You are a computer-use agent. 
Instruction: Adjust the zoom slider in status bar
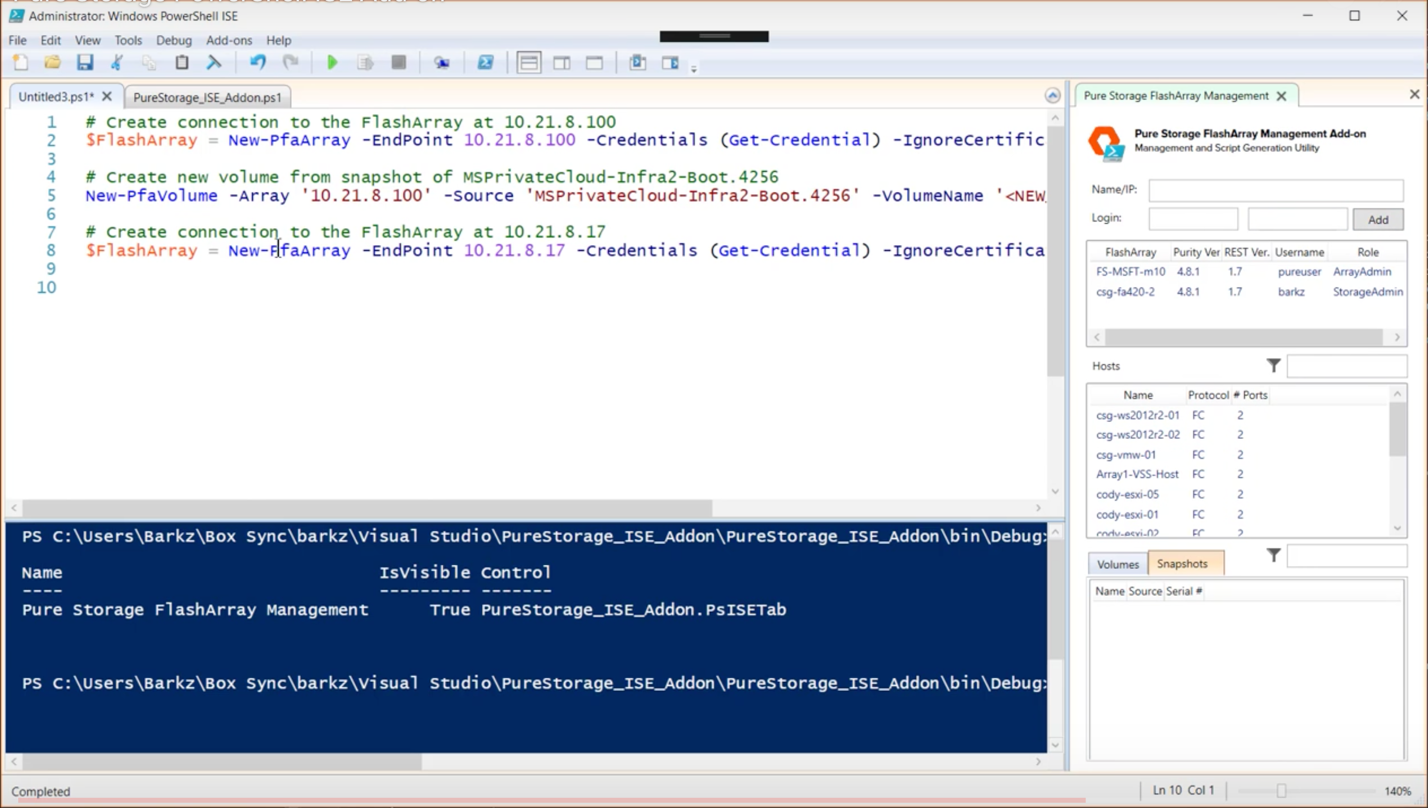1281,791
